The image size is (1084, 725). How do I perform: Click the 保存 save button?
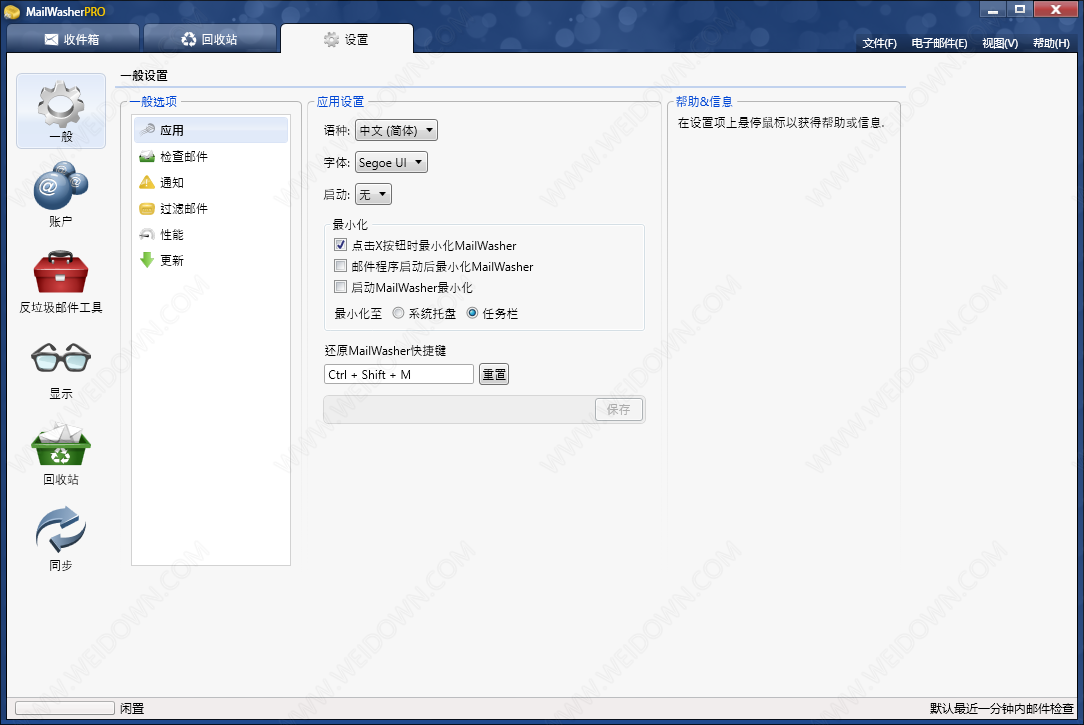619,409
